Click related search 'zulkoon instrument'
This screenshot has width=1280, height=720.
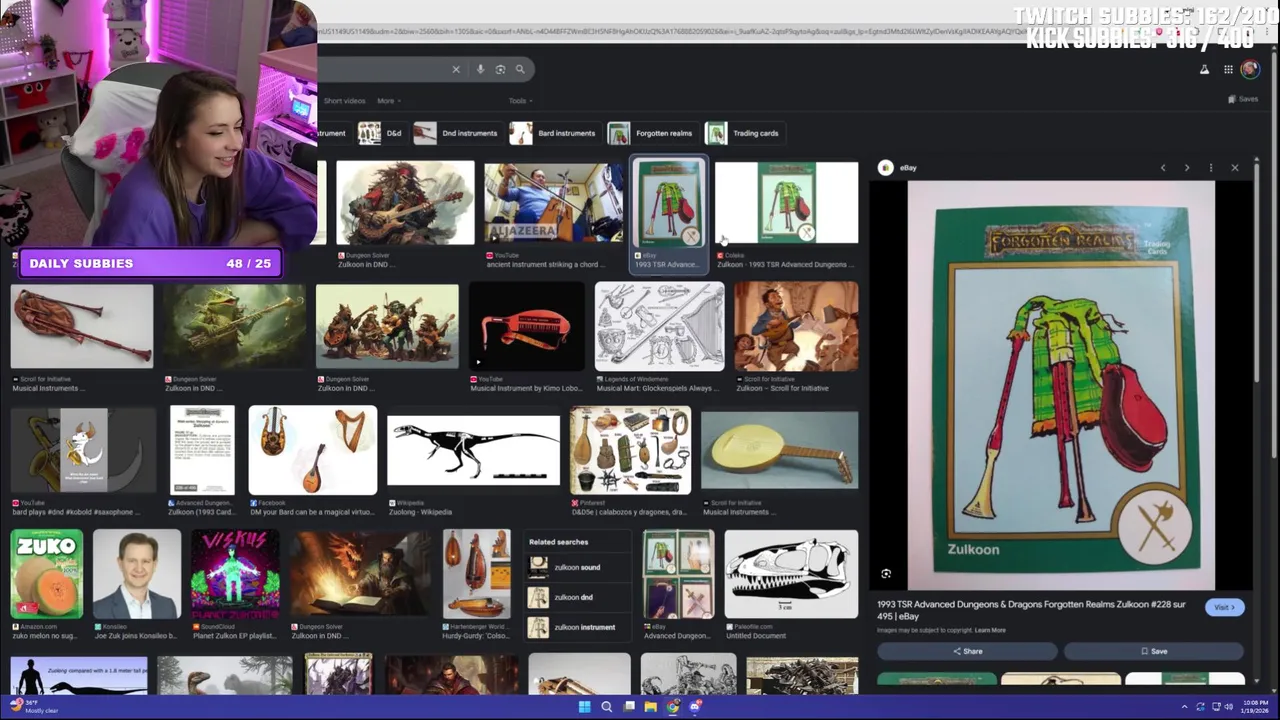pyautogui.click(x=576, y=627)
